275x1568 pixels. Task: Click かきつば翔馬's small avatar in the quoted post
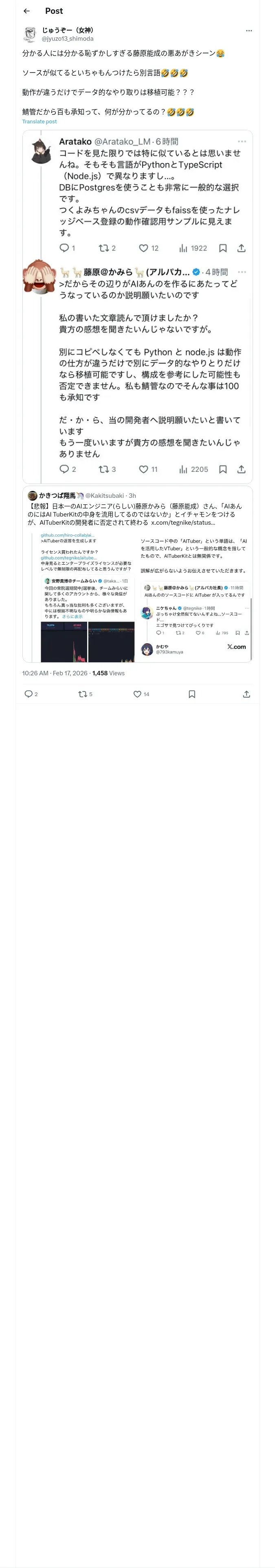32,495
